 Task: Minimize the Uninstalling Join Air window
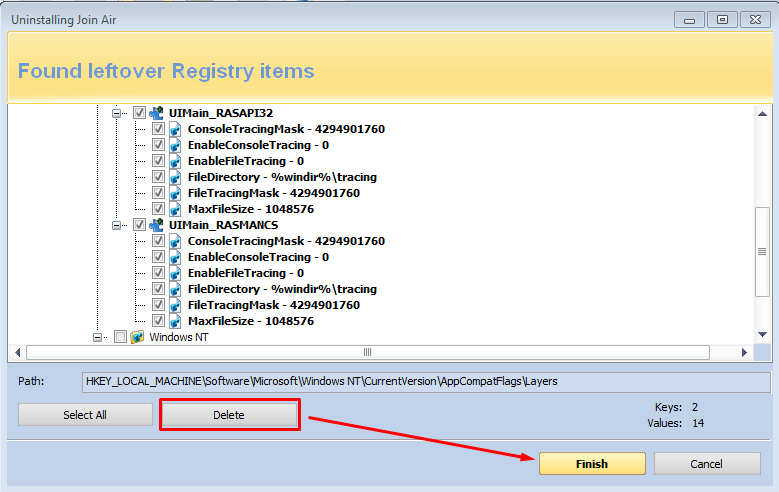pyautogui.click(x=689, y=20)
